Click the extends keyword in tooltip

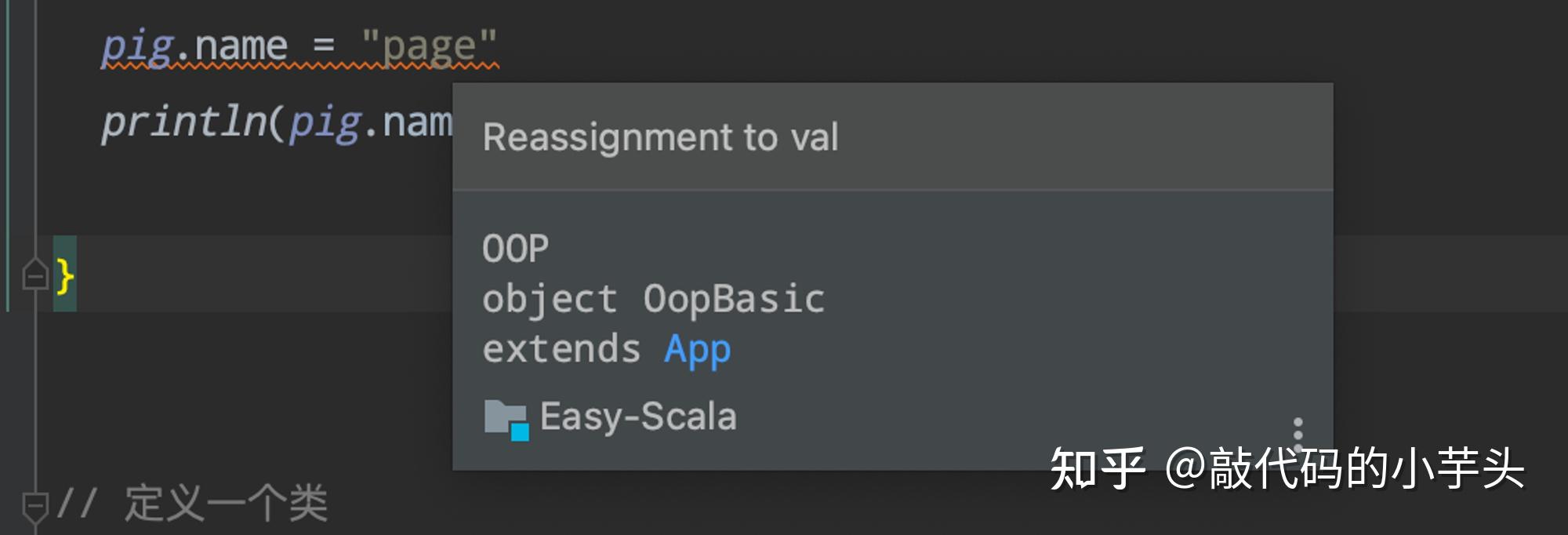561,349
